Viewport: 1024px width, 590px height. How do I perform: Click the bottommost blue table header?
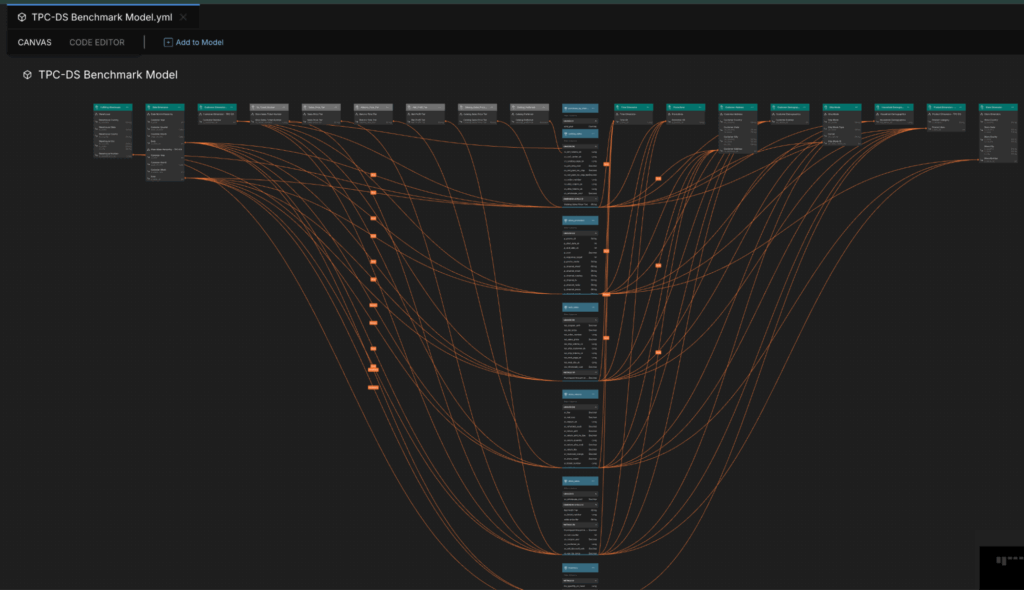[x=580, y=567]
